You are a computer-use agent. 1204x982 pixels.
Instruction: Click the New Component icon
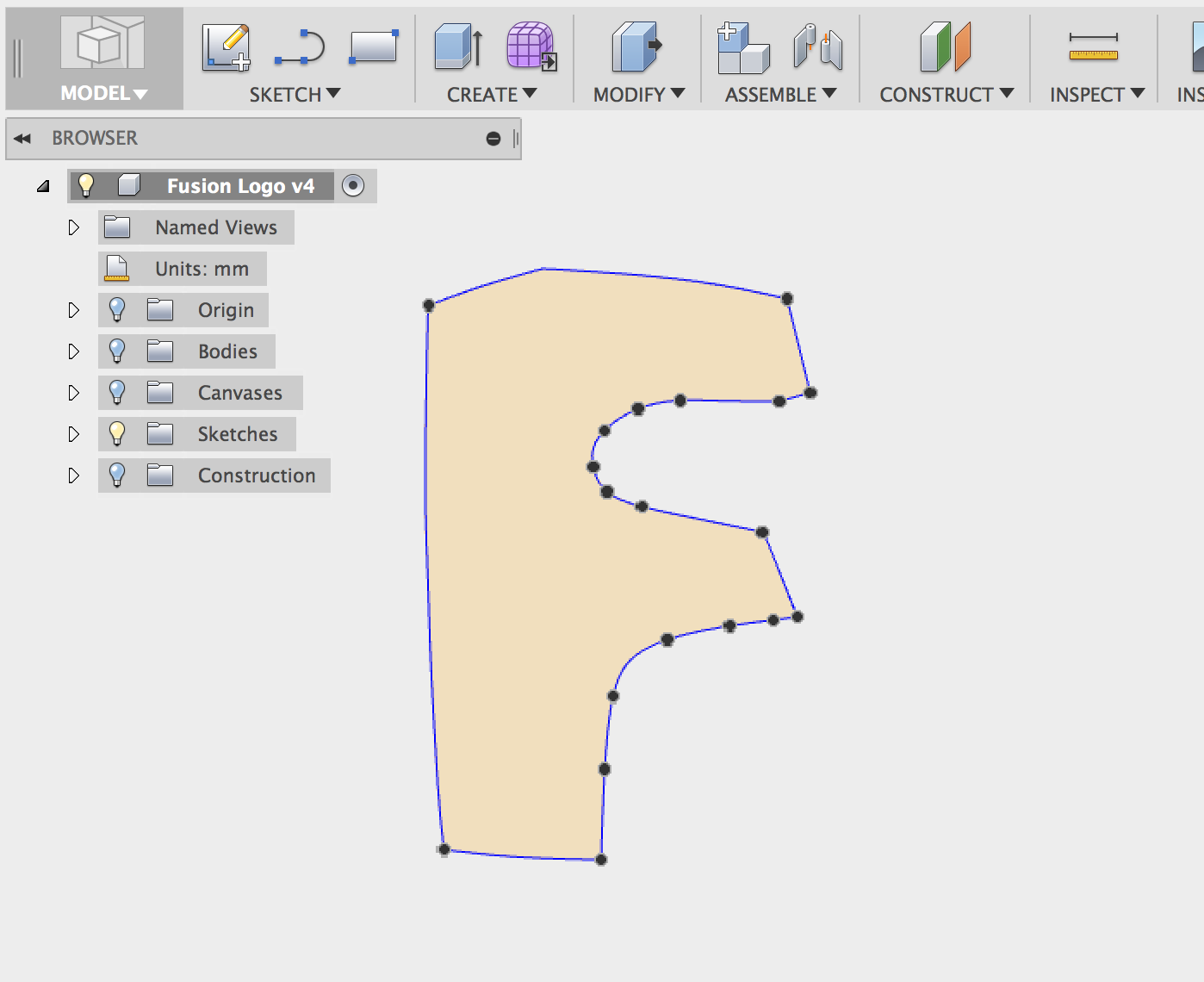tap(743, 47)
